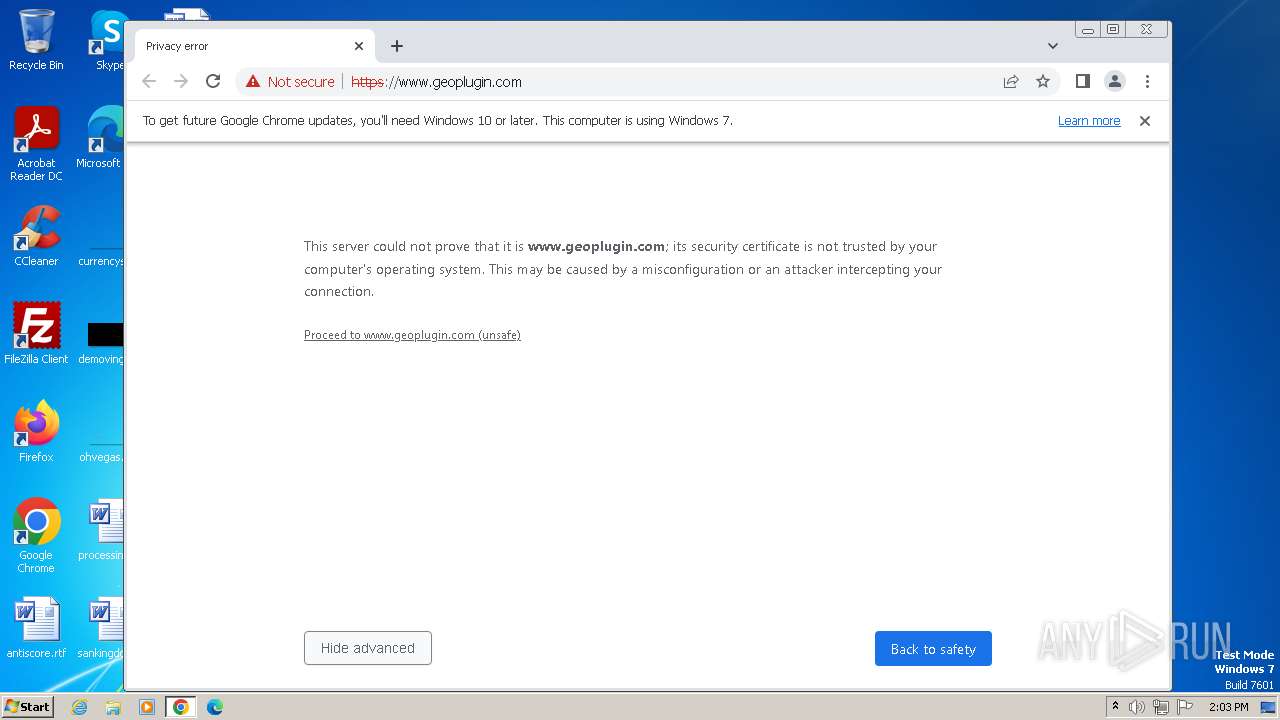Click the Back to safety button
This screenshot has height=720, width=1280.
coord(933,648)
